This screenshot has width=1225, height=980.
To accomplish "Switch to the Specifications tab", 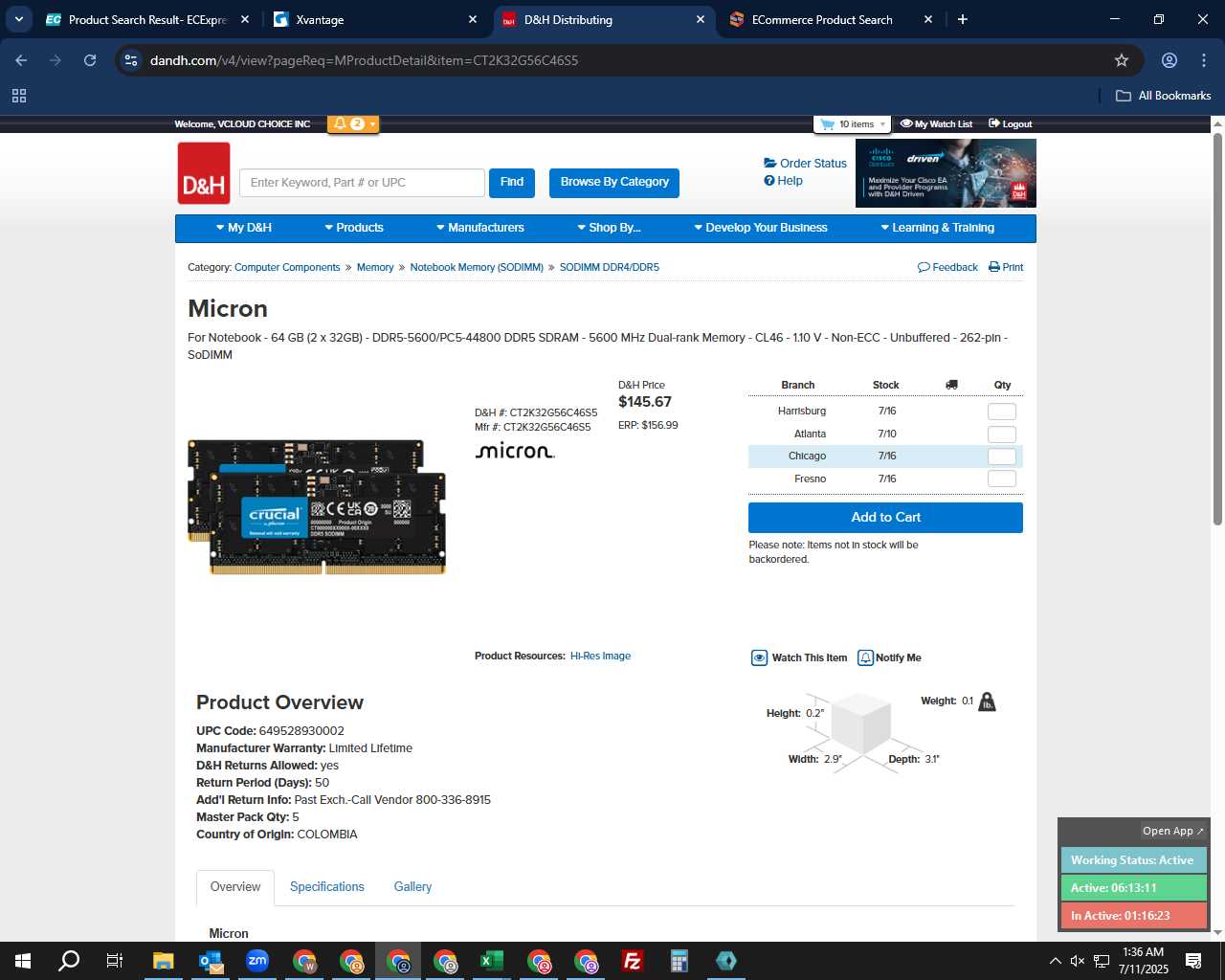I will 327,887.
